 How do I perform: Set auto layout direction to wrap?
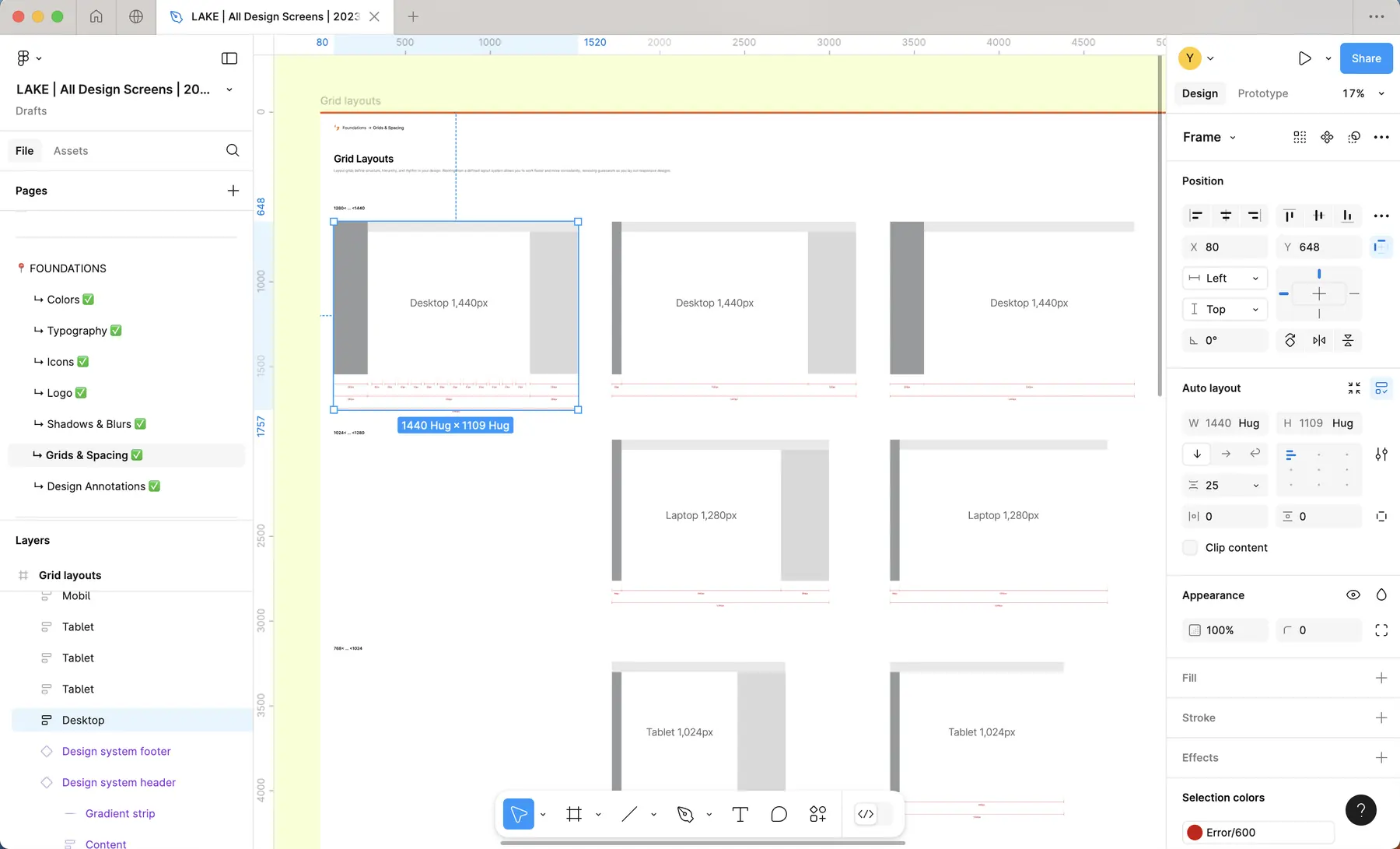[x=1255, y=454]
